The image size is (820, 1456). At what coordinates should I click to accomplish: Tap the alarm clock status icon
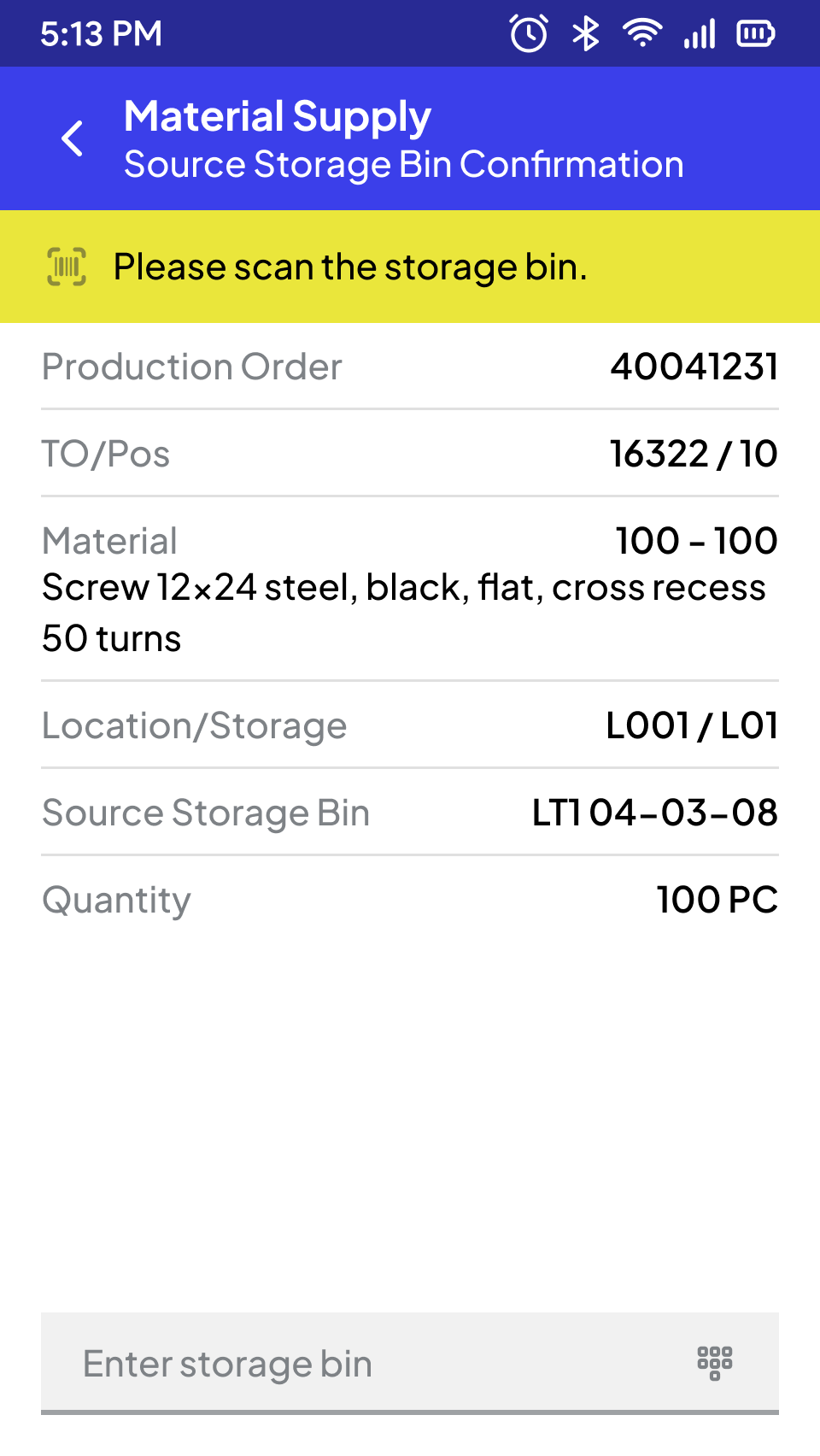click(x=529, y=33)
